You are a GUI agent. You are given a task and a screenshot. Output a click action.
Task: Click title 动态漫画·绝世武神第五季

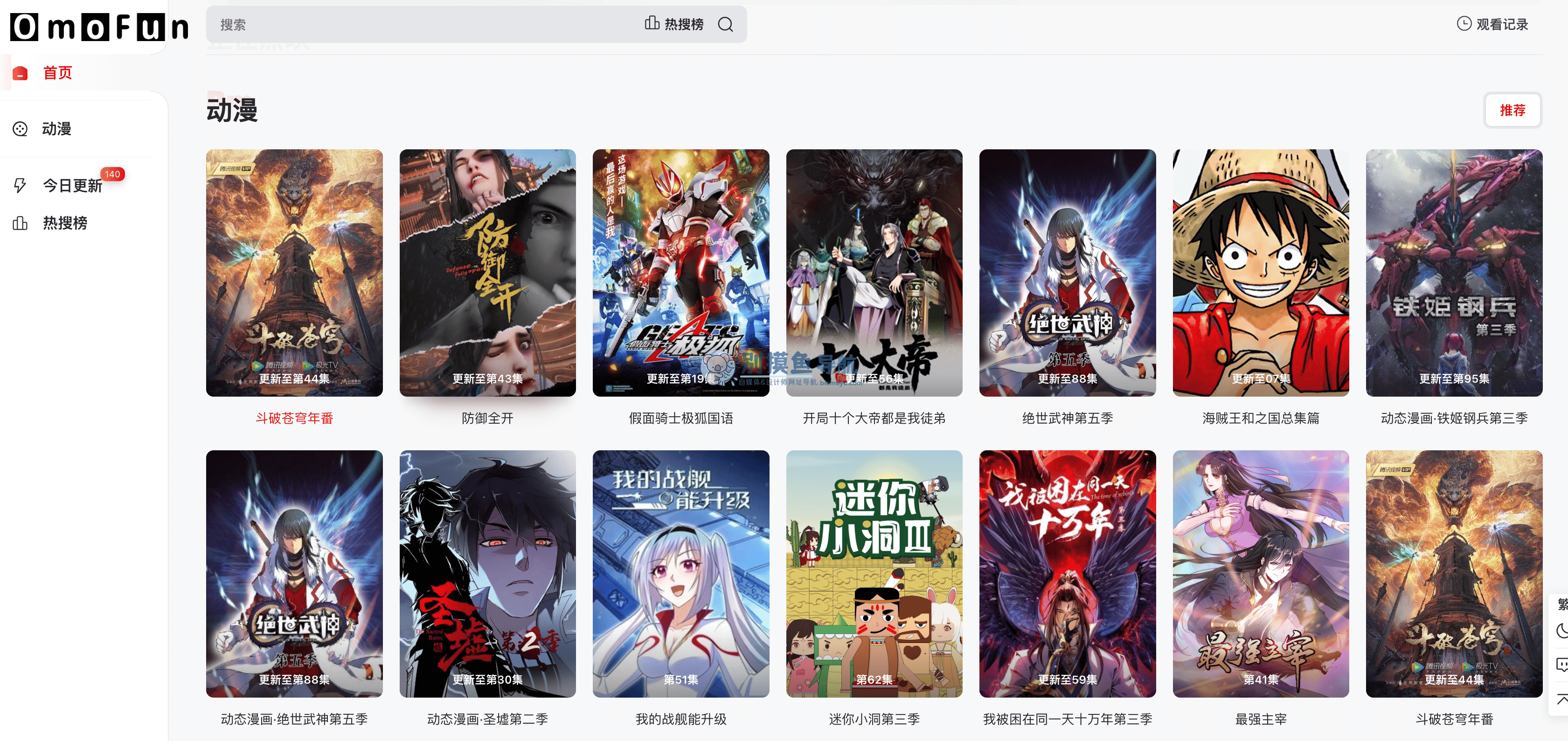pyautogui.click(x=295, y=719)
